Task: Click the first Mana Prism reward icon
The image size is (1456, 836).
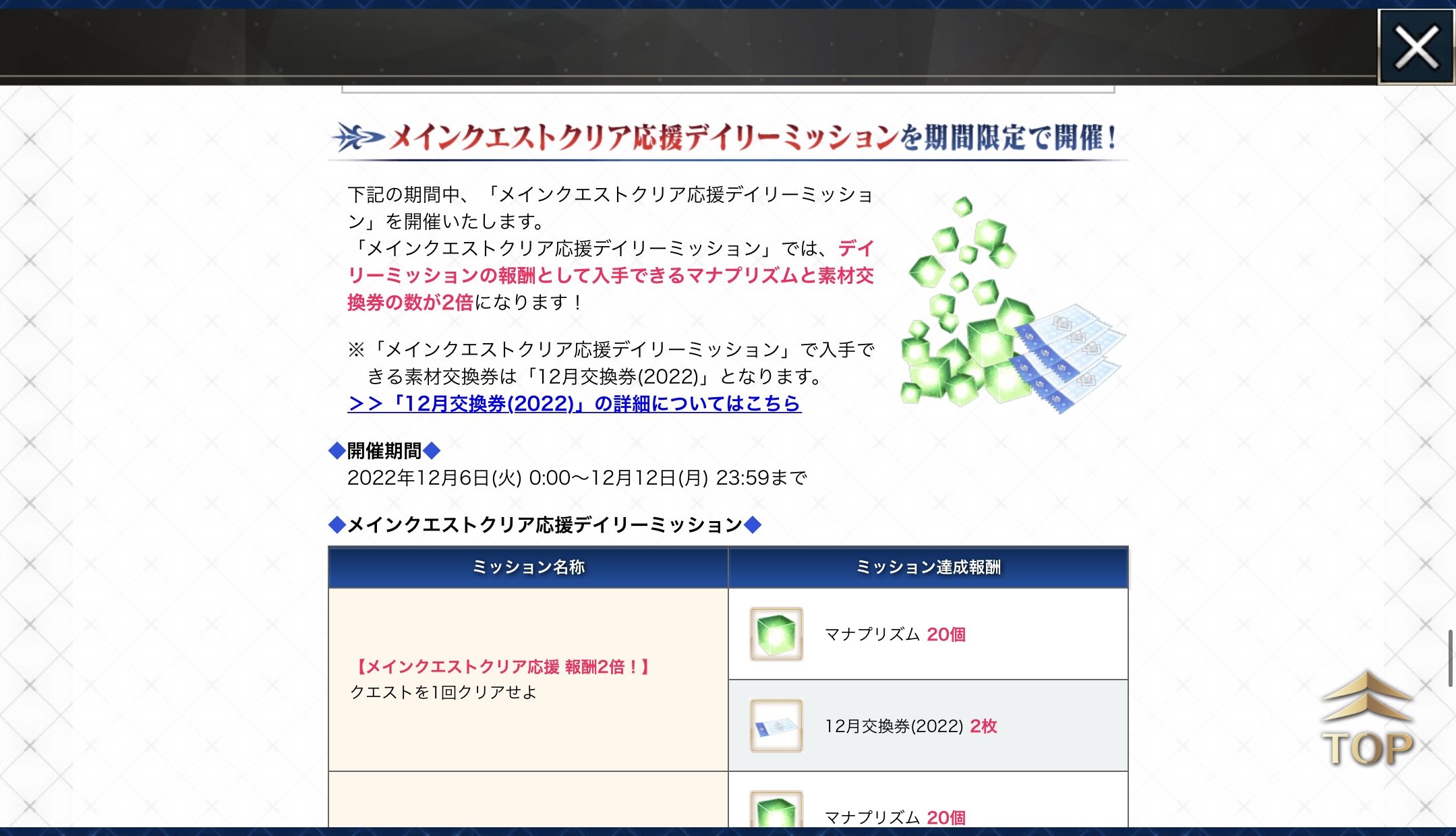Action: tap(776, 634)
